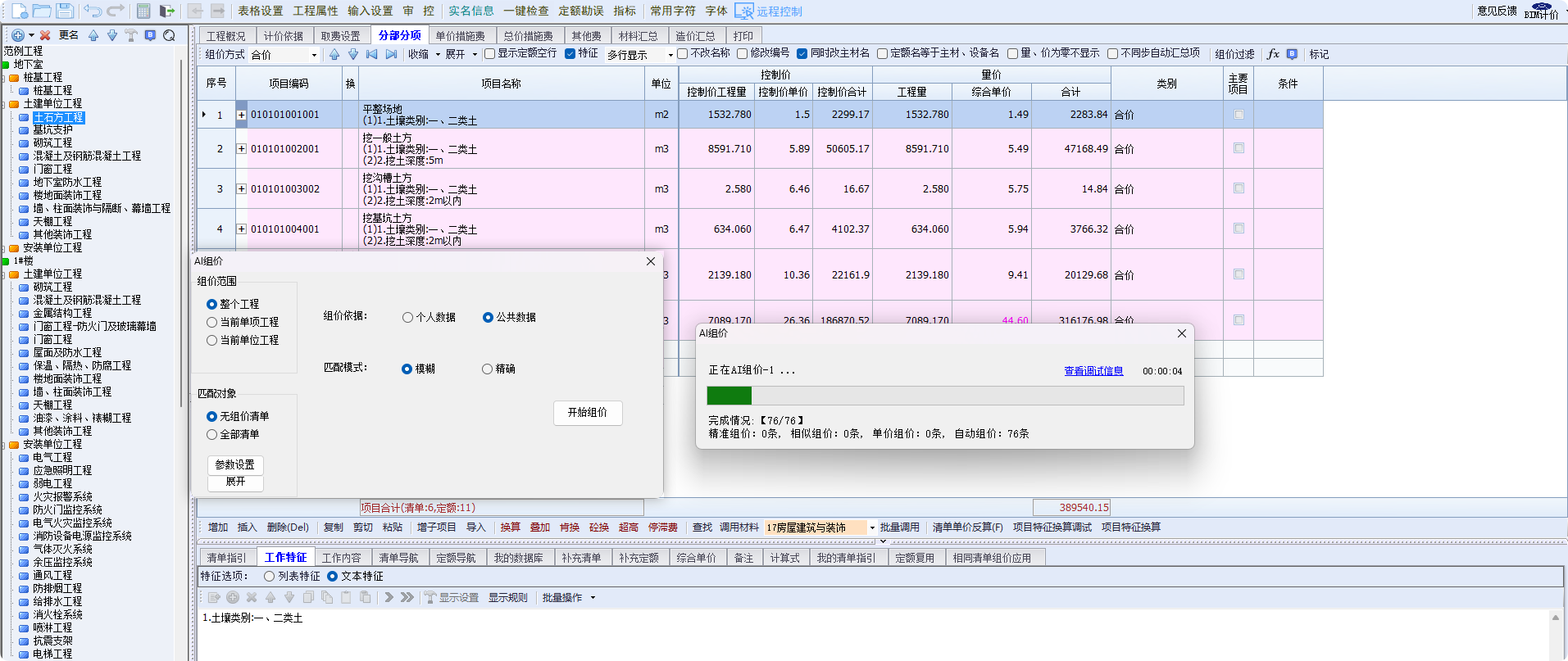Click the hammer icon in project tree toolbar
Screen dimensions: 1568x661
(x=131, y=35)
